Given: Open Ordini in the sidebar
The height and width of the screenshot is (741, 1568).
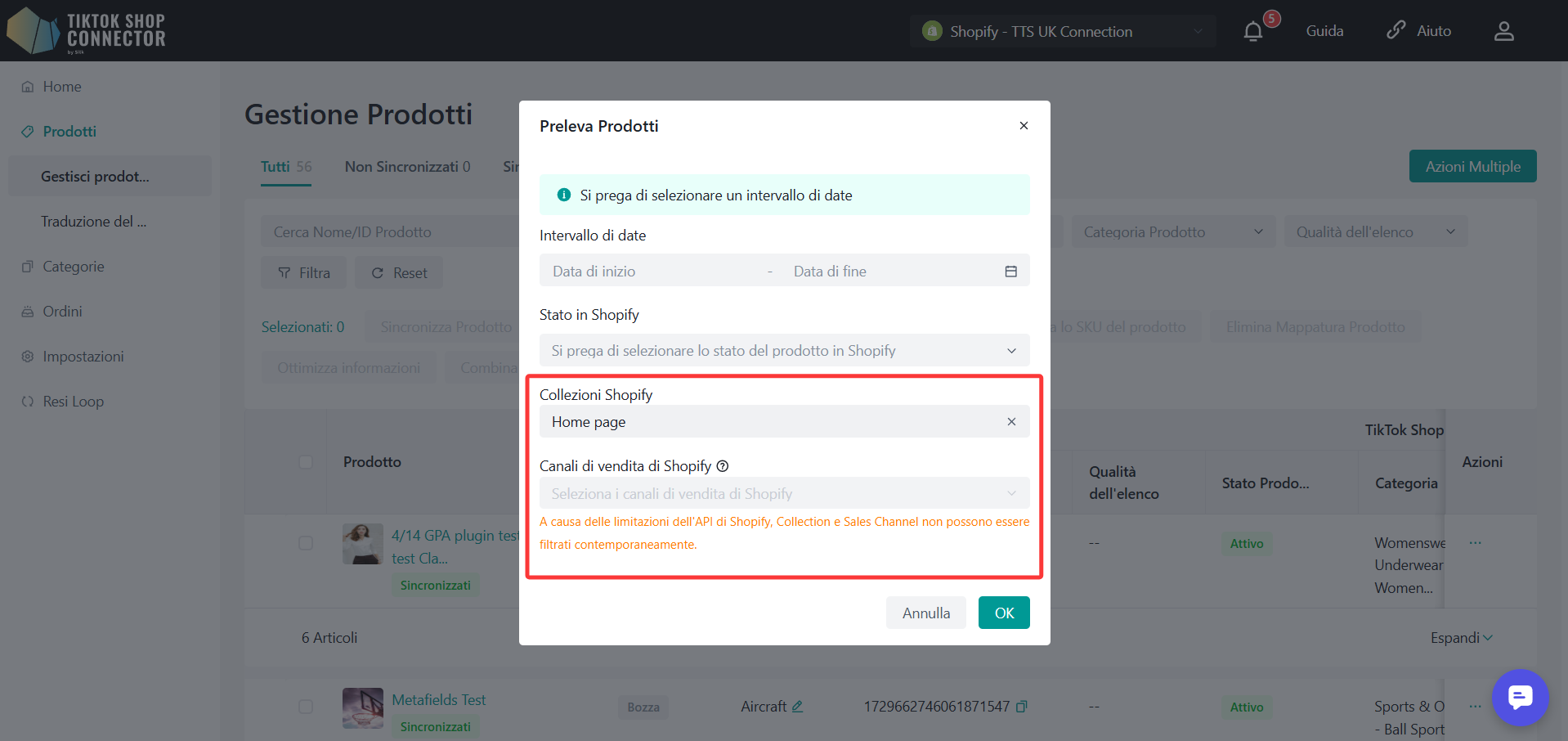Looking at the screenshot, I should pos(62,312).
